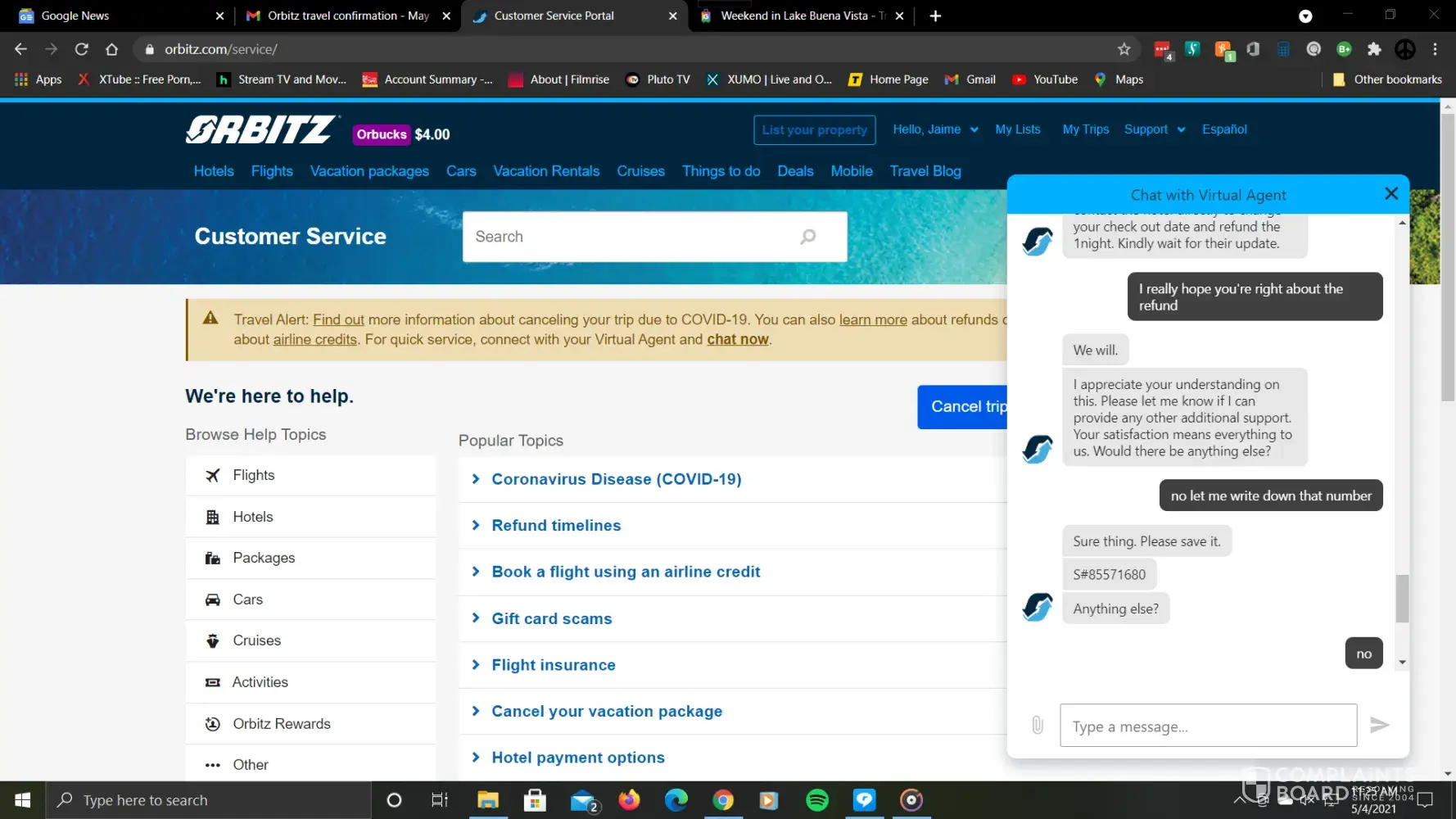Bookmark this page with the star icon
Viewport: 1456px width, 819px height.
pos(1124,49)
